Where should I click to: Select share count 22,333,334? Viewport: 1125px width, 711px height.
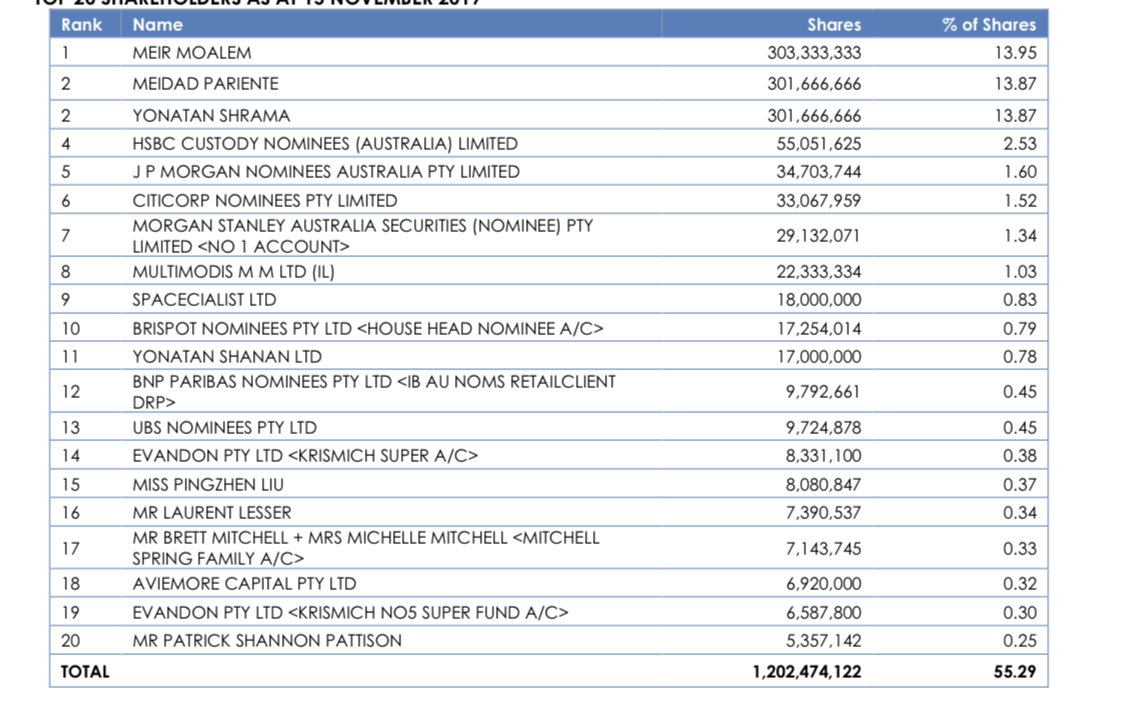[819, 272]
